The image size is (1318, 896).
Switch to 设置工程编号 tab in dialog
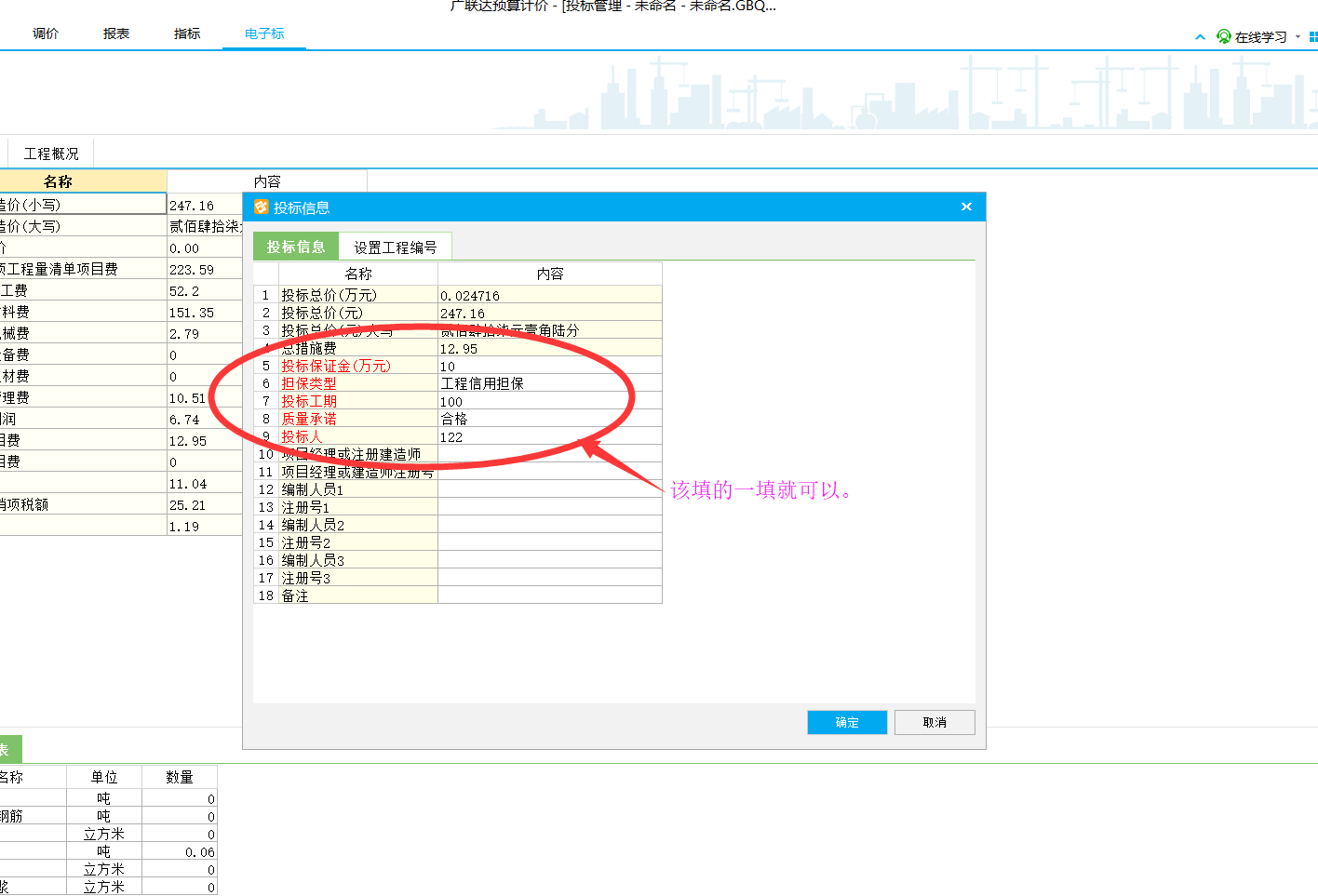[396, 247]
